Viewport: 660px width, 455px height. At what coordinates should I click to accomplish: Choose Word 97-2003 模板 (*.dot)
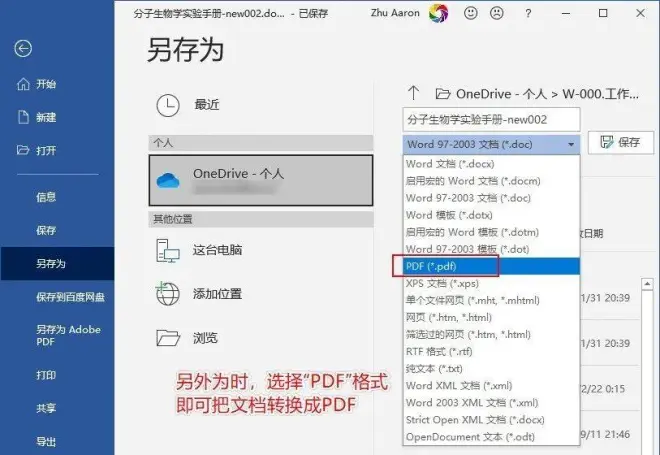pyautogui.click(x=491, y=249)
